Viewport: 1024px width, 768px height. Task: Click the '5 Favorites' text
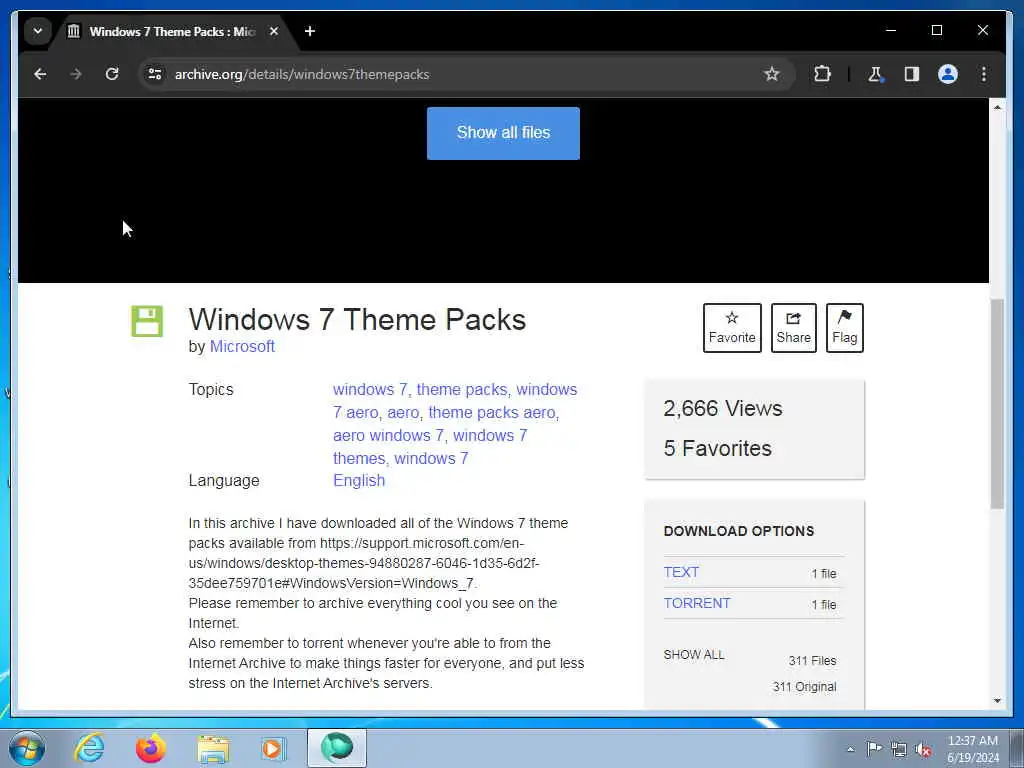pos(717,449)
